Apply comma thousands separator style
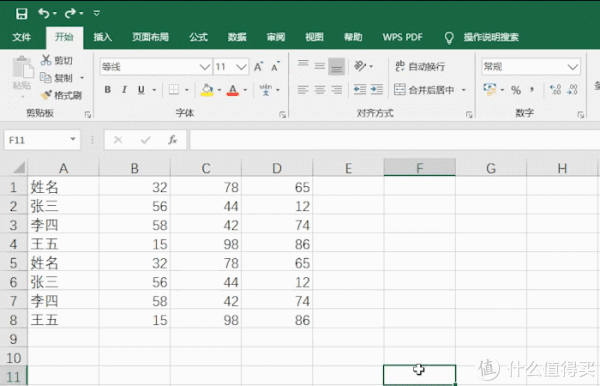The height and width of the screenshot is (386, 600). (532, 90)
